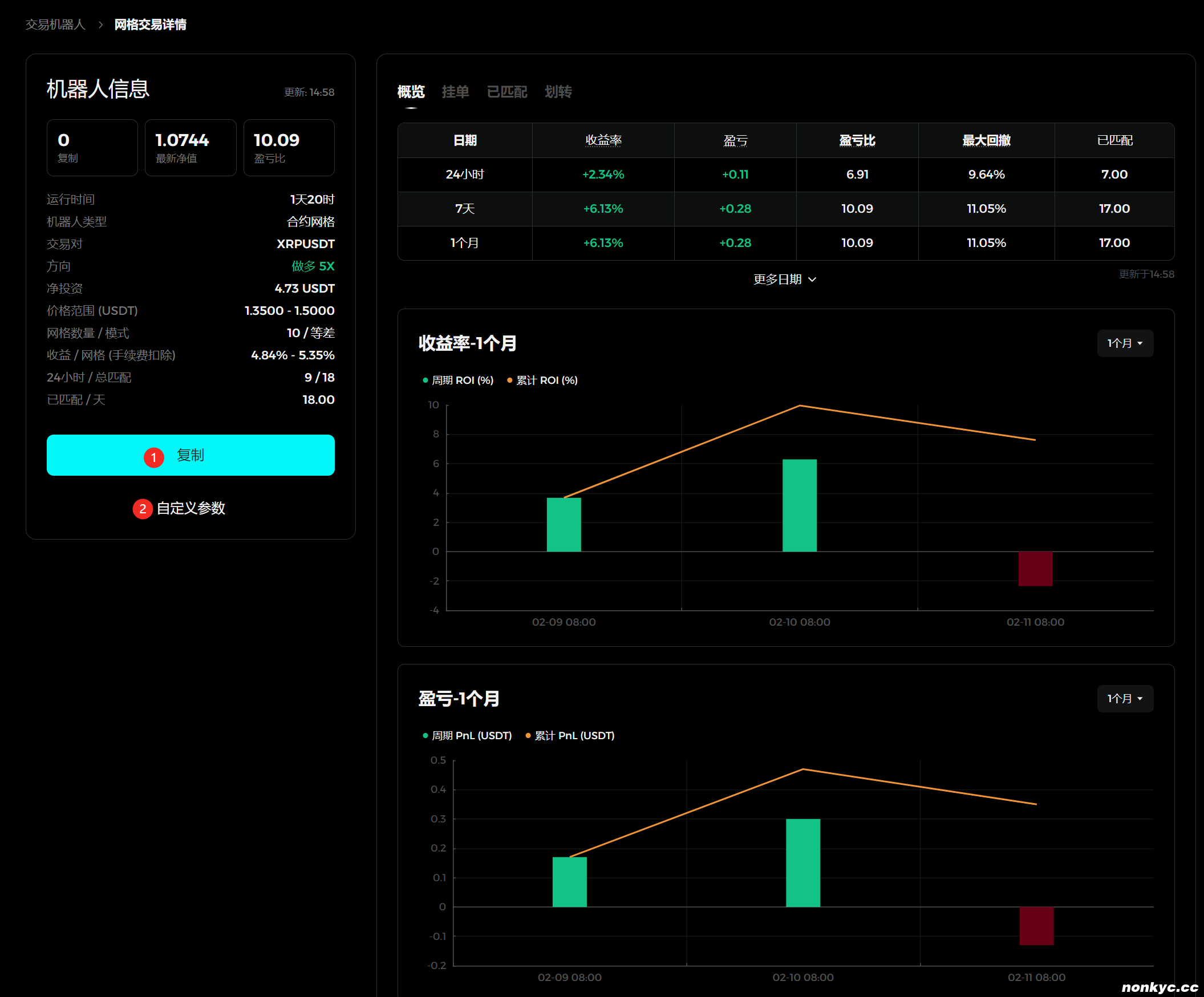This screenshot has height=997, width=1204.
Task: Go back to 交易机器人 breadcrumb
Action: 55,25
